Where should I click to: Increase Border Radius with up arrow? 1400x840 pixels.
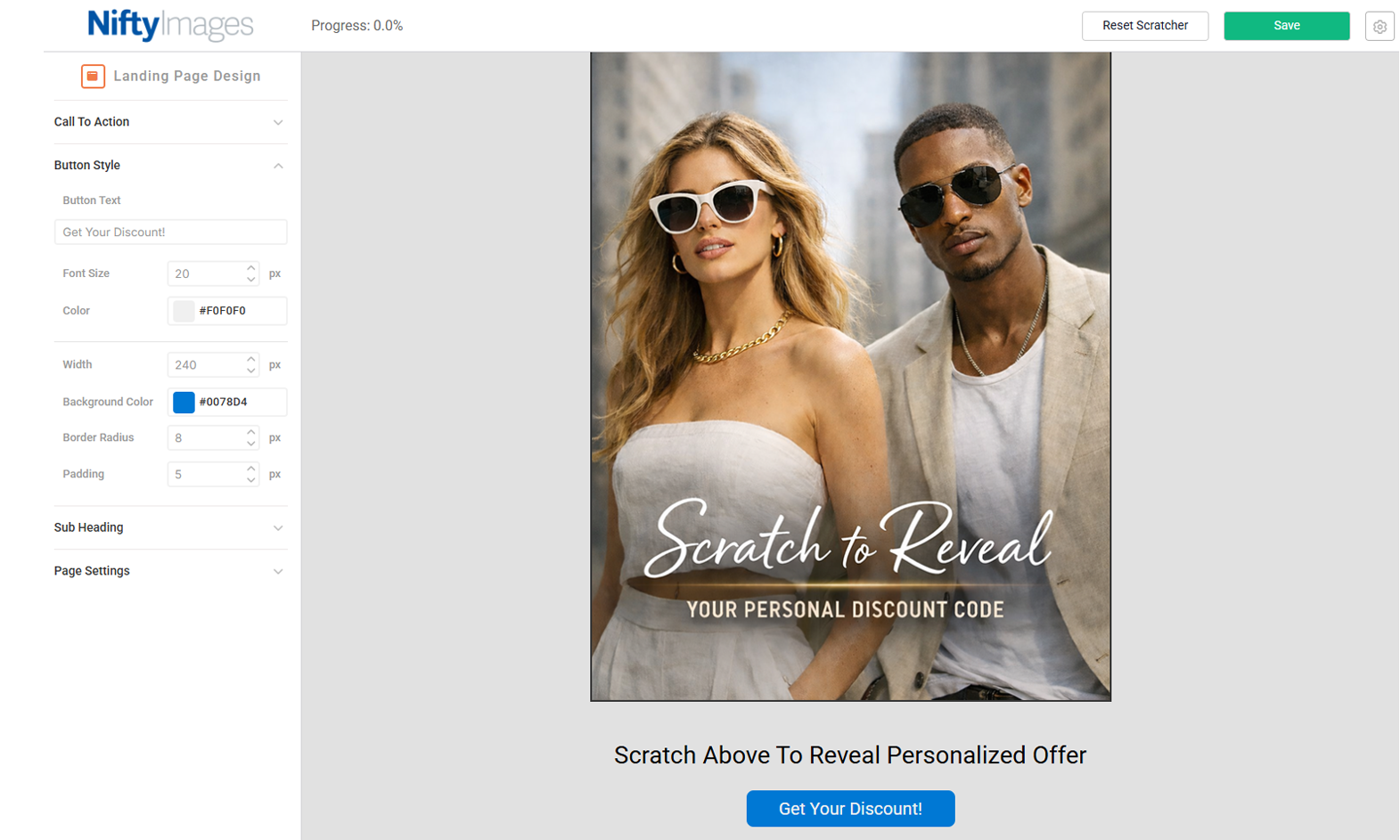(251, 431)
